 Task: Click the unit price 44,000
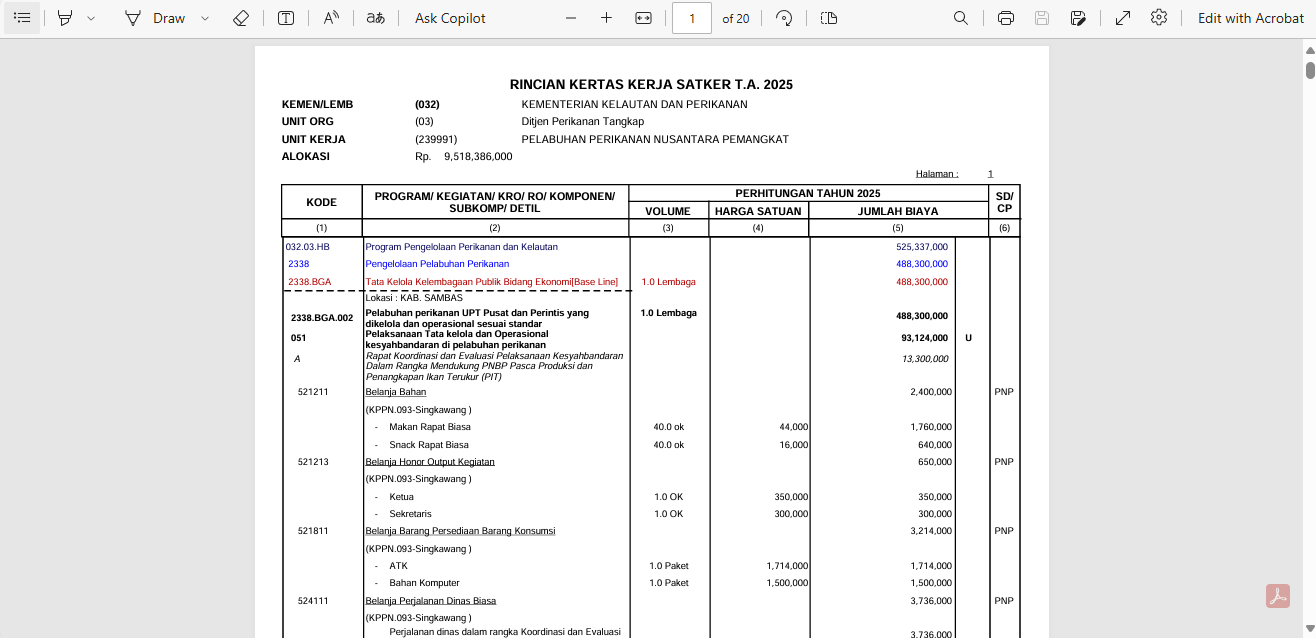[794, 427]
